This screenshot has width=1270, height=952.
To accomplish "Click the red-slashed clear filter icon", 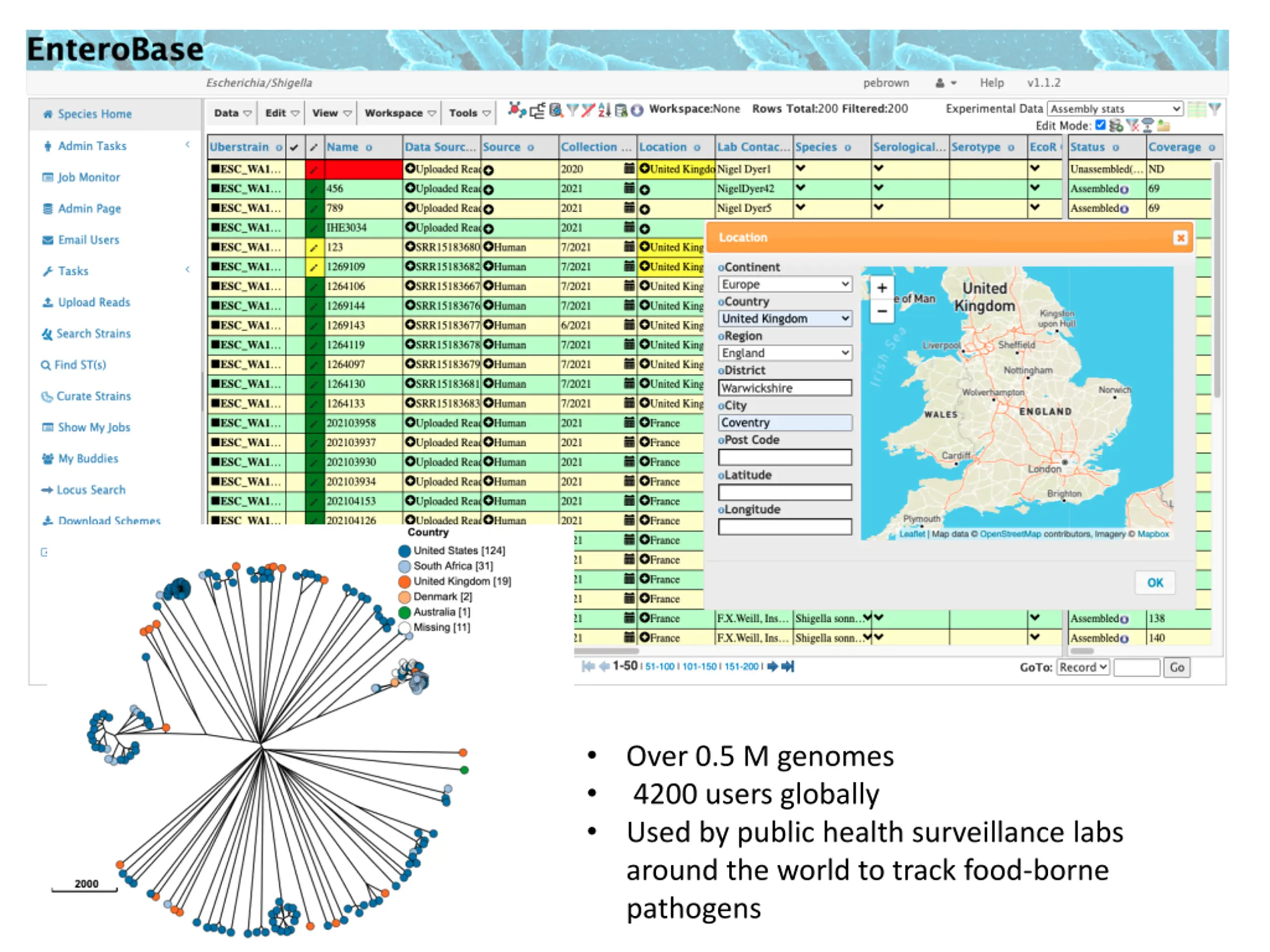I will (588, 110).
